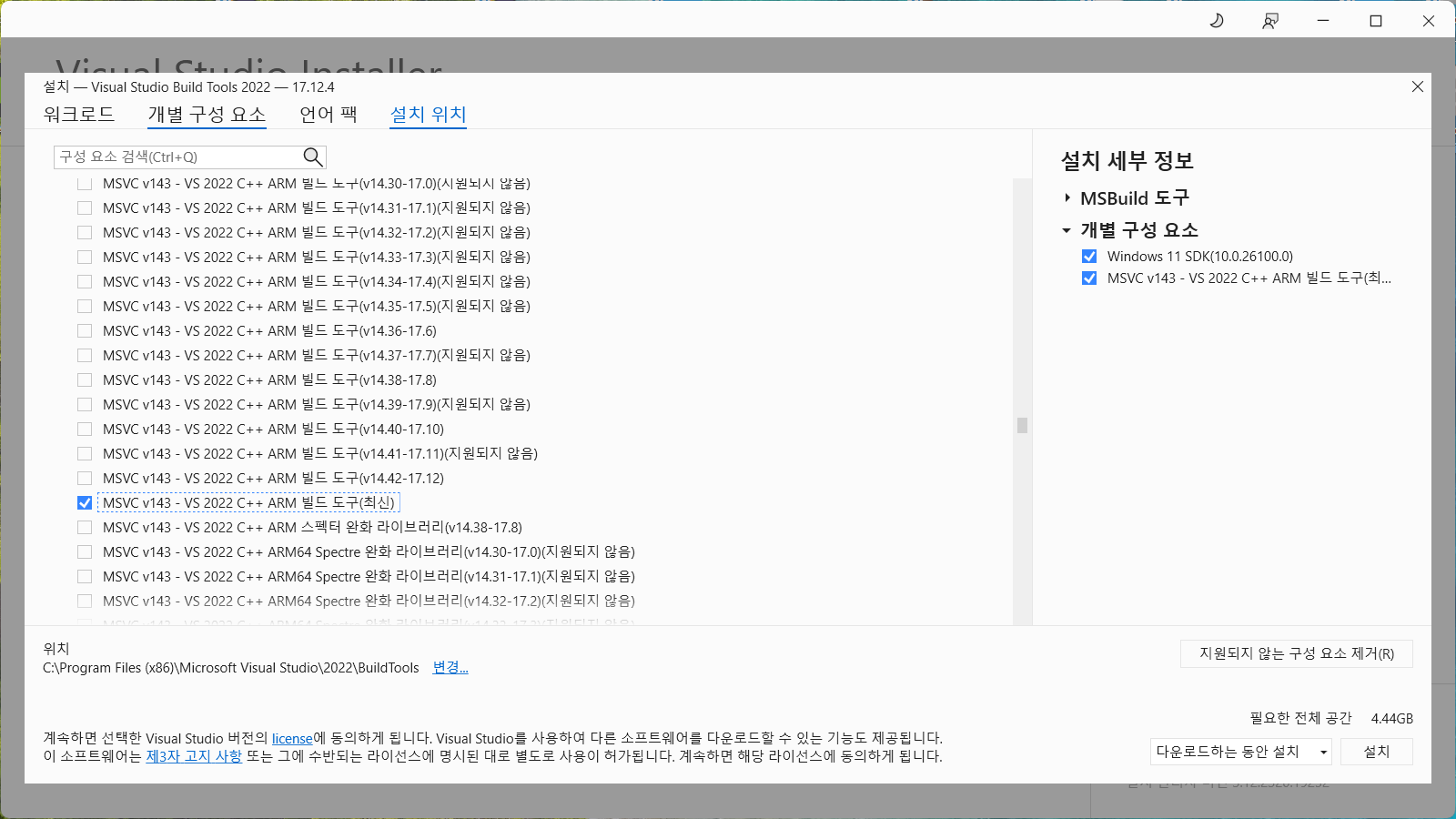Check ARM build tools v14.35-17.5
This screenshot has width=1456, height=819.
(85, 307)
